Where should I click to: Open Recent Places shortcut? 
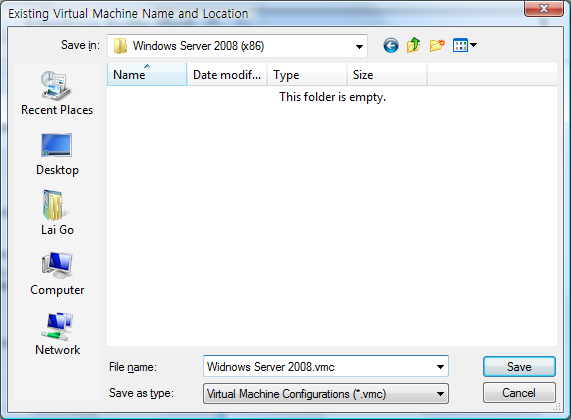[x=57, y=94]
